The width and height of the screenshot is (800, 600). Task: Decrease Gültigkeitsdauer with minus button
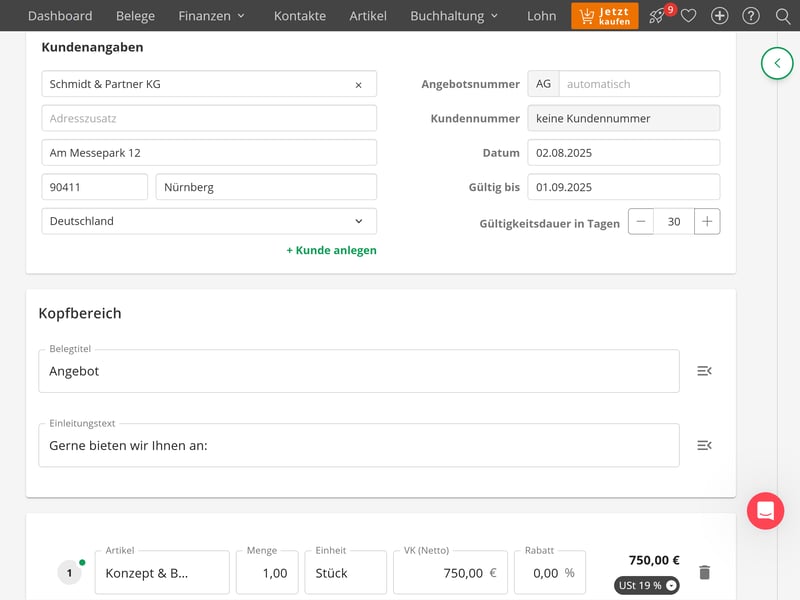pyautogui.click(x=641, y=222)
